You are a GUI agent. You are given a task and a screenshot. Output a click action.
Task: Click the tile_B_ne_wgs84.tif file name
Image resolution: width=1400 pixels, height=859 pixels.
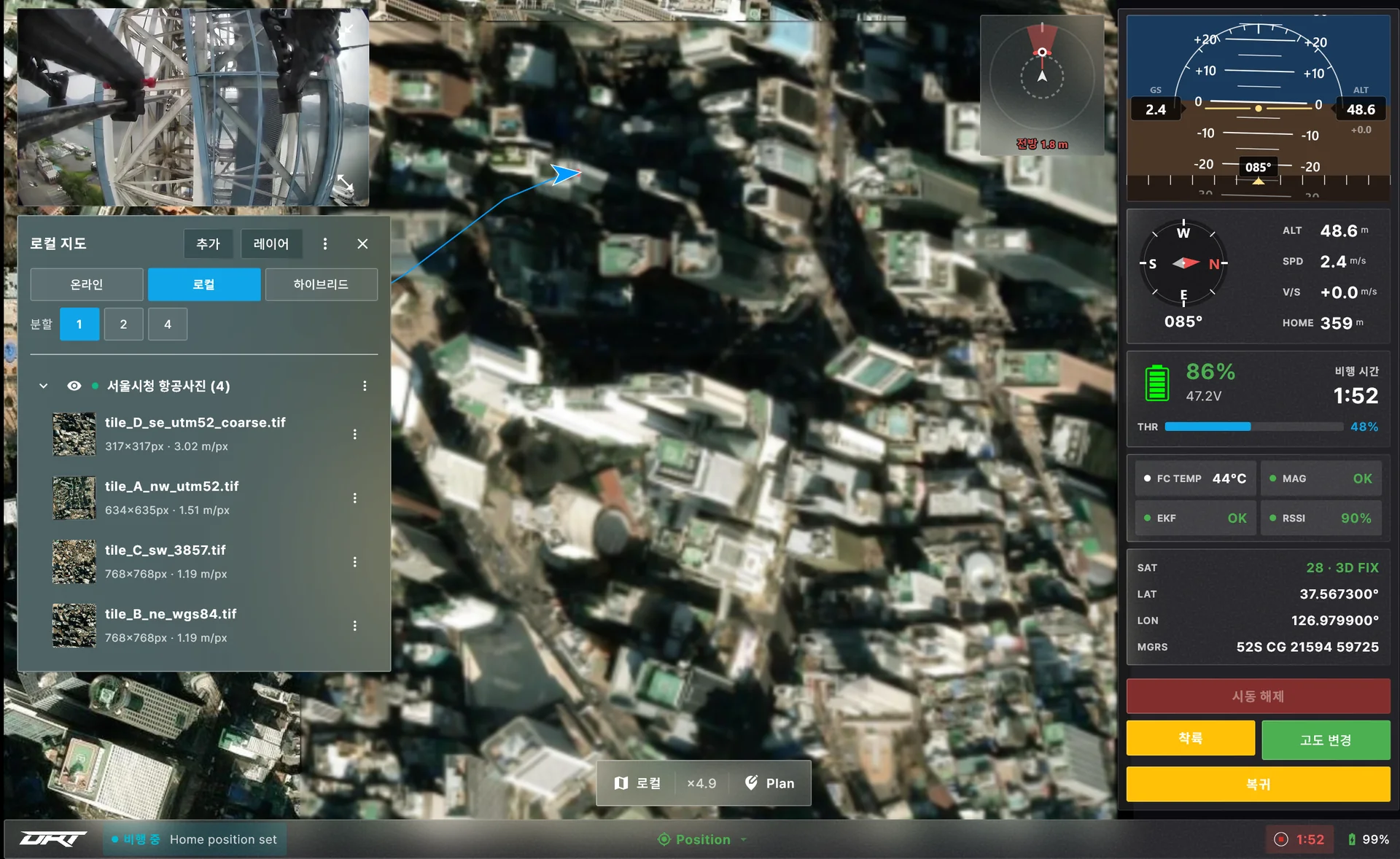171,614
